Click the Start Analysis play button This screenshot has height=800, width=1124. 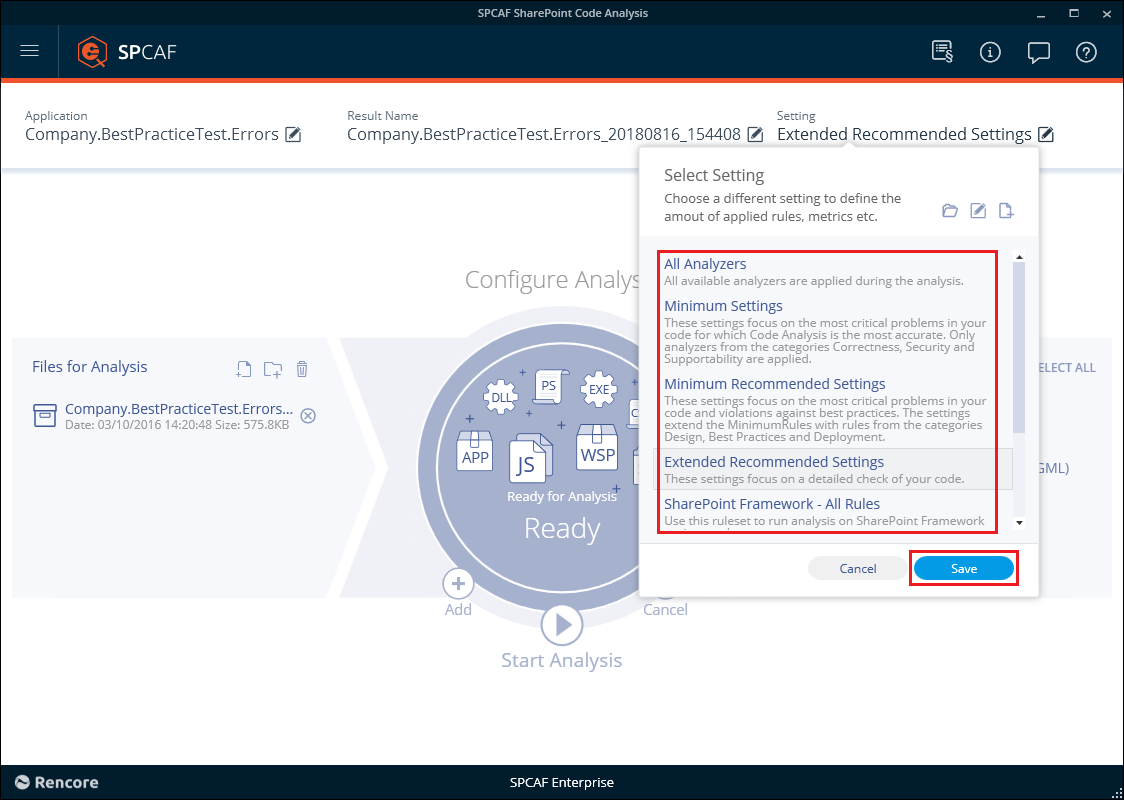561,625
